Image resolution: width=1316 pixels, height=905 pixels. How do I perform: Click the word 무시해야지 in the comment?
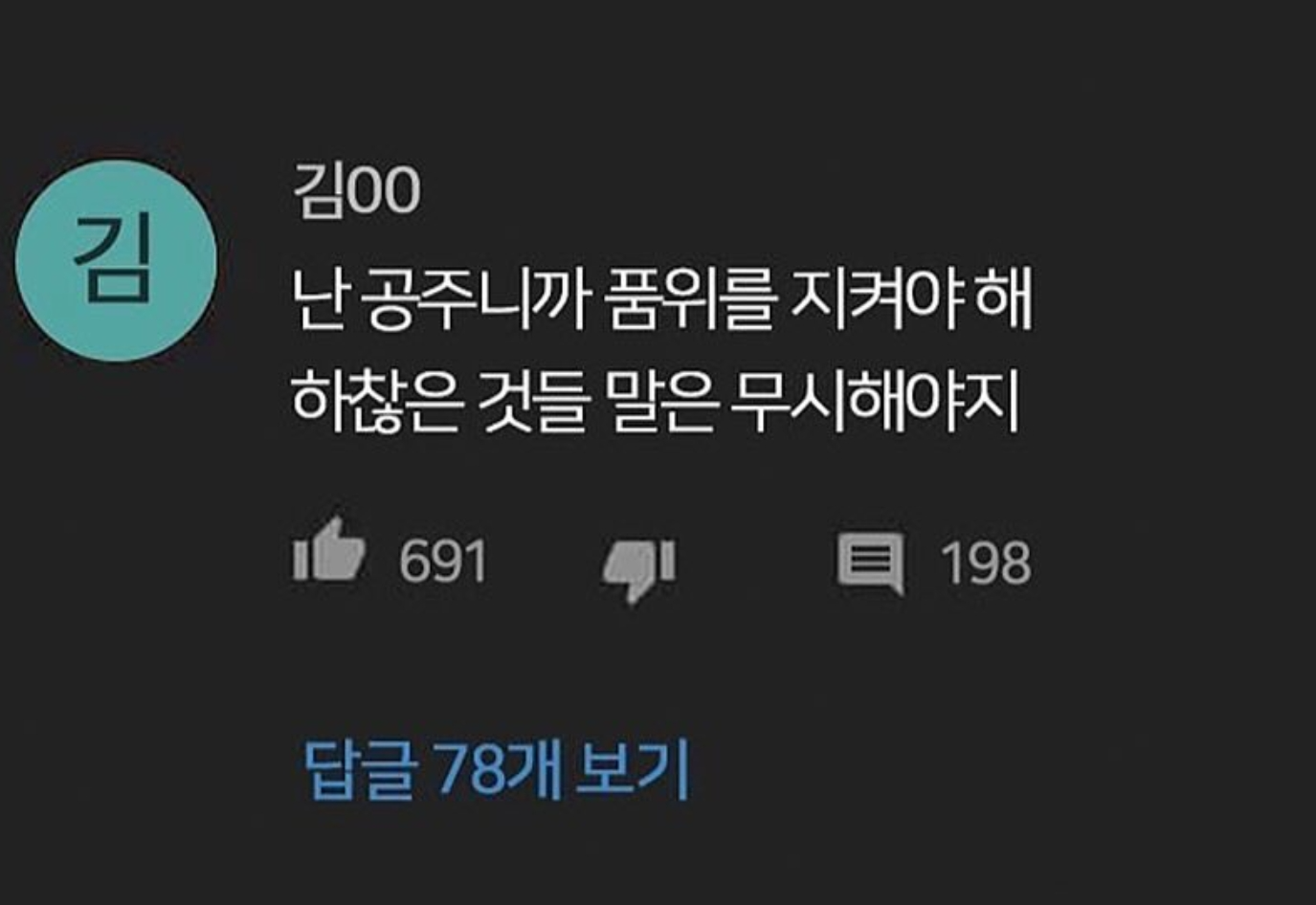[874, 399]
